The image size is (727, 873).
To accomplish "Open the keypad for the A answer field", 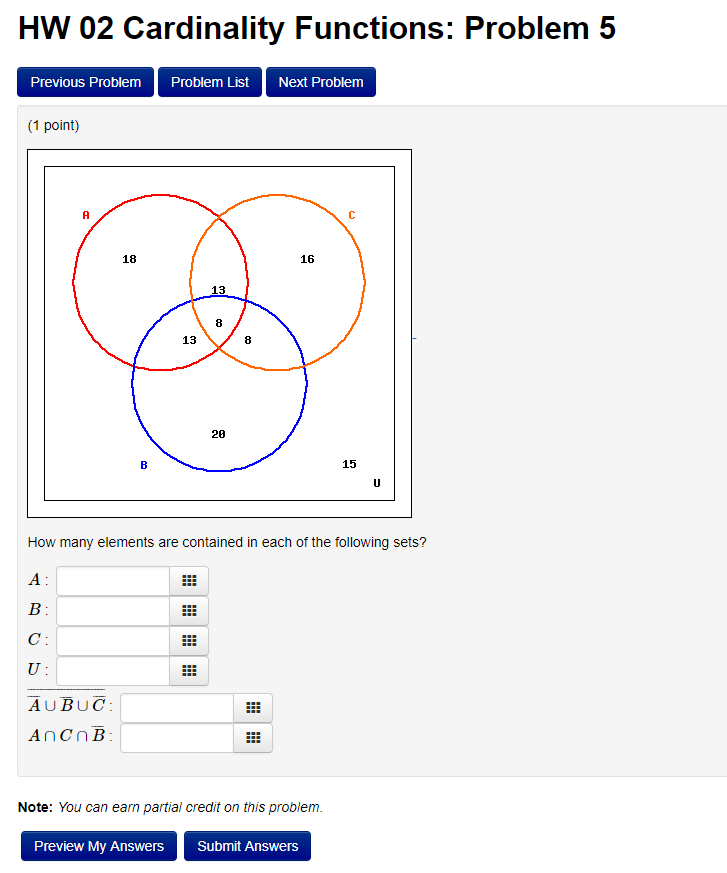I will point(189,580).
